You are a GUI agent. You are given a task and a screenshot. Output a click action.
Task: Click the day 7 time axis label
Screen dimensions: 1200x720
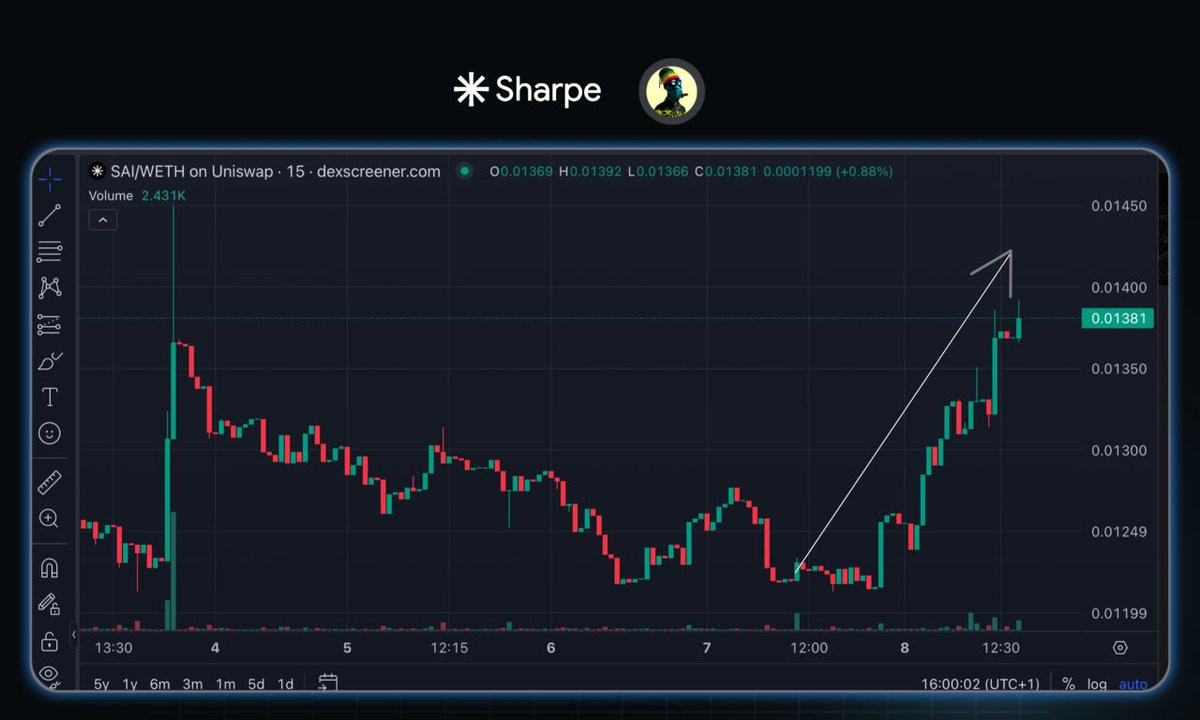tap(707, 648)
